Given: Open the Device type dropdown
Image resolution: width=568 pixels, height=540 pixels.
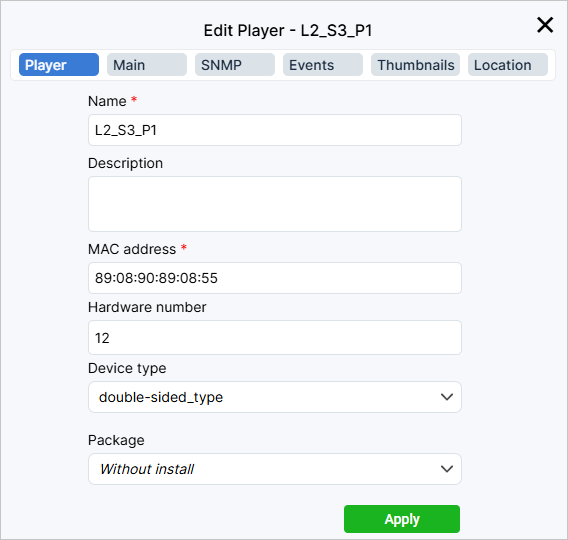Looking at the screenshot, I should pos(275,397).
